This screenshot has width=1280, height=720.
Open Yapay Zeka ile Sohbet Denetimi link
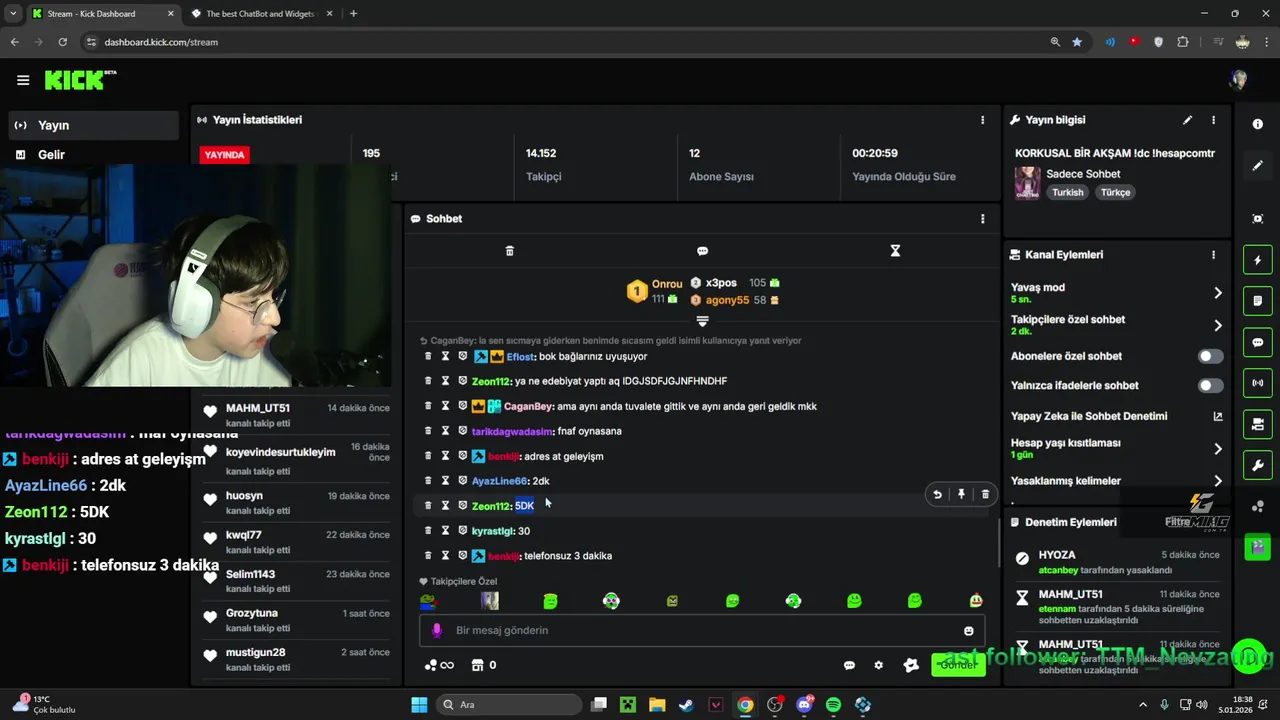tap(1217, 416)
